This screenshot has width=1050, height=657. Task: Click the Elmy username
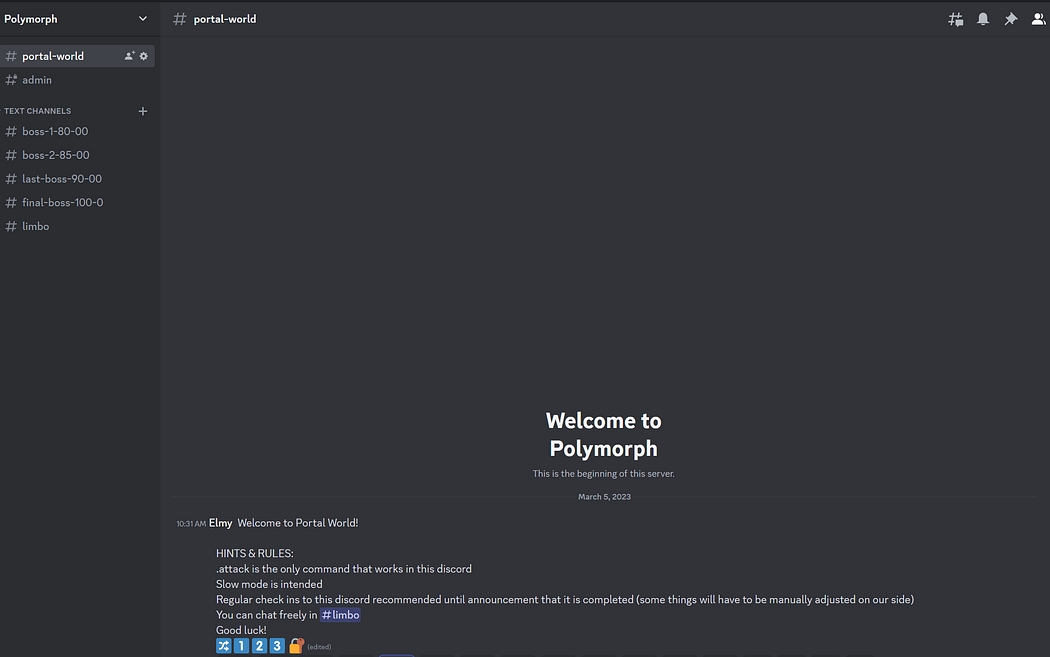point(220,523)
